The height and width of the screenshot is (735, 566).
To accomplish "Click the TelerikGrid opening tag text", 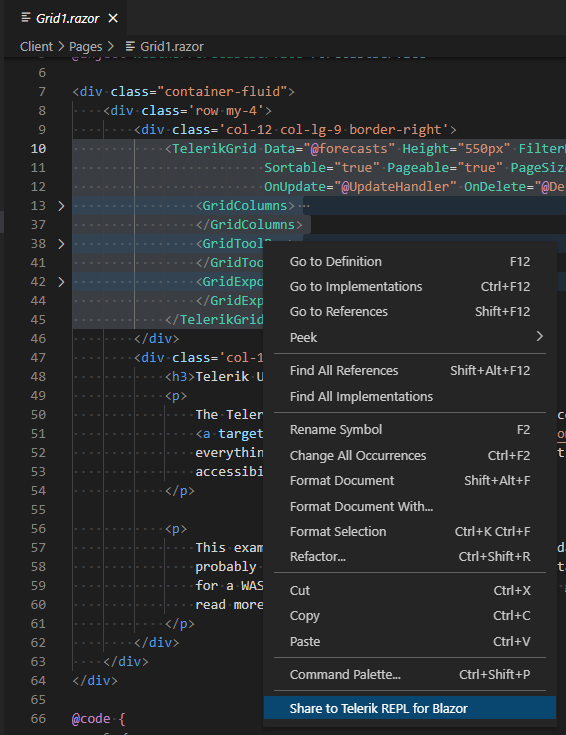I will tap(214, 149).
